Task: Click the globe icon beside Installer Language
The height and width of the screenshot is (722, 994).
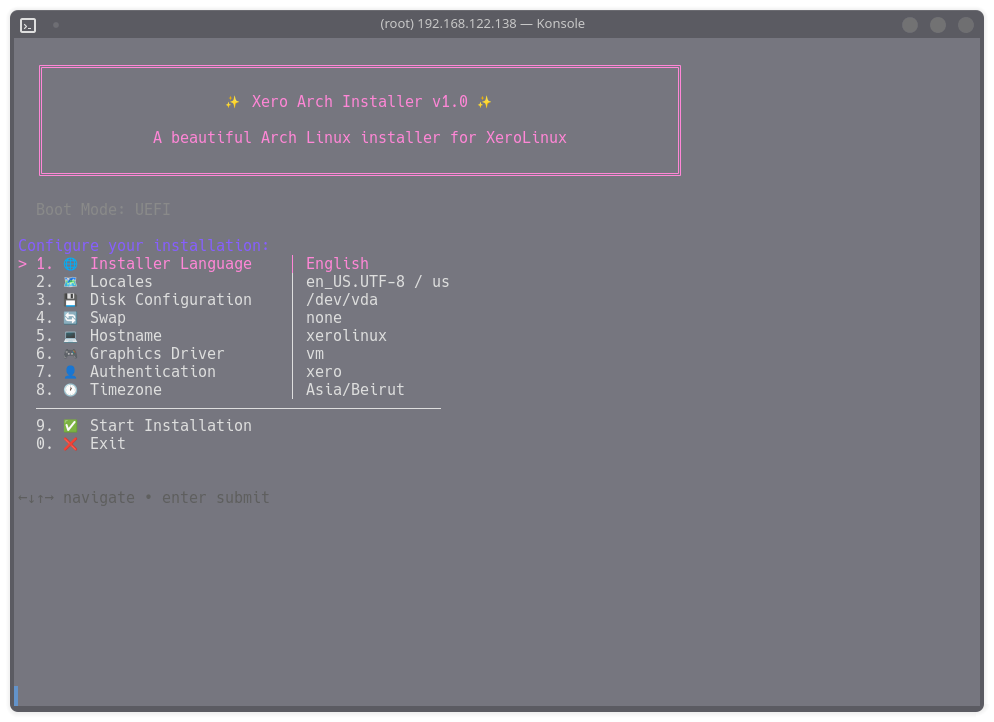Action: [x=70, y=264]
